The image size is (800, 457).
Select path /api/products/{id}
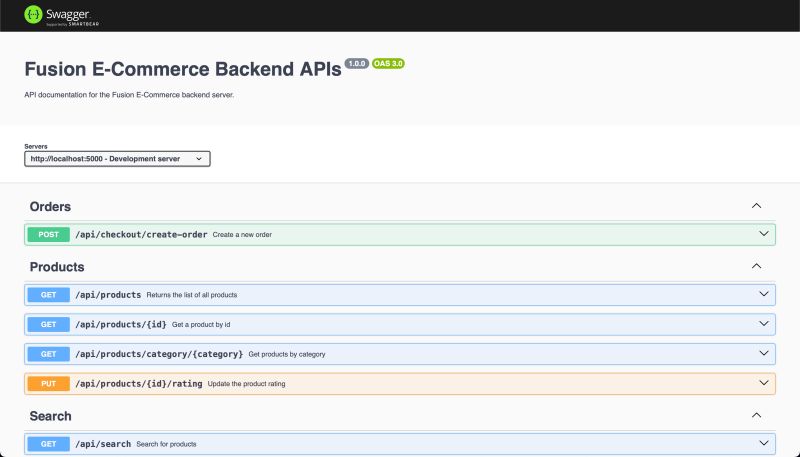121,324
